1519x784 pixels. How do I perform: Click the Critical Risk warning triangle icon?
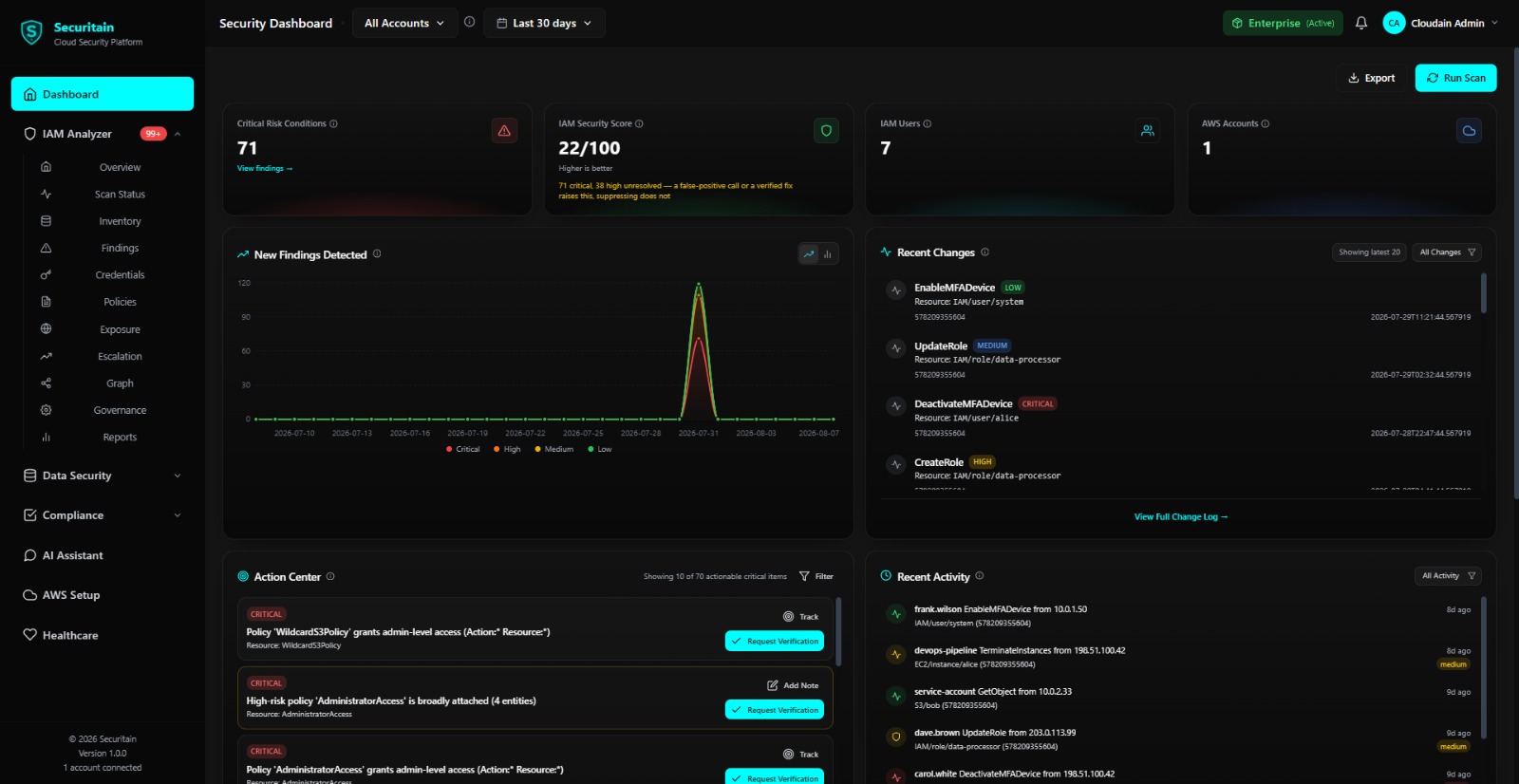pos(504,131)
